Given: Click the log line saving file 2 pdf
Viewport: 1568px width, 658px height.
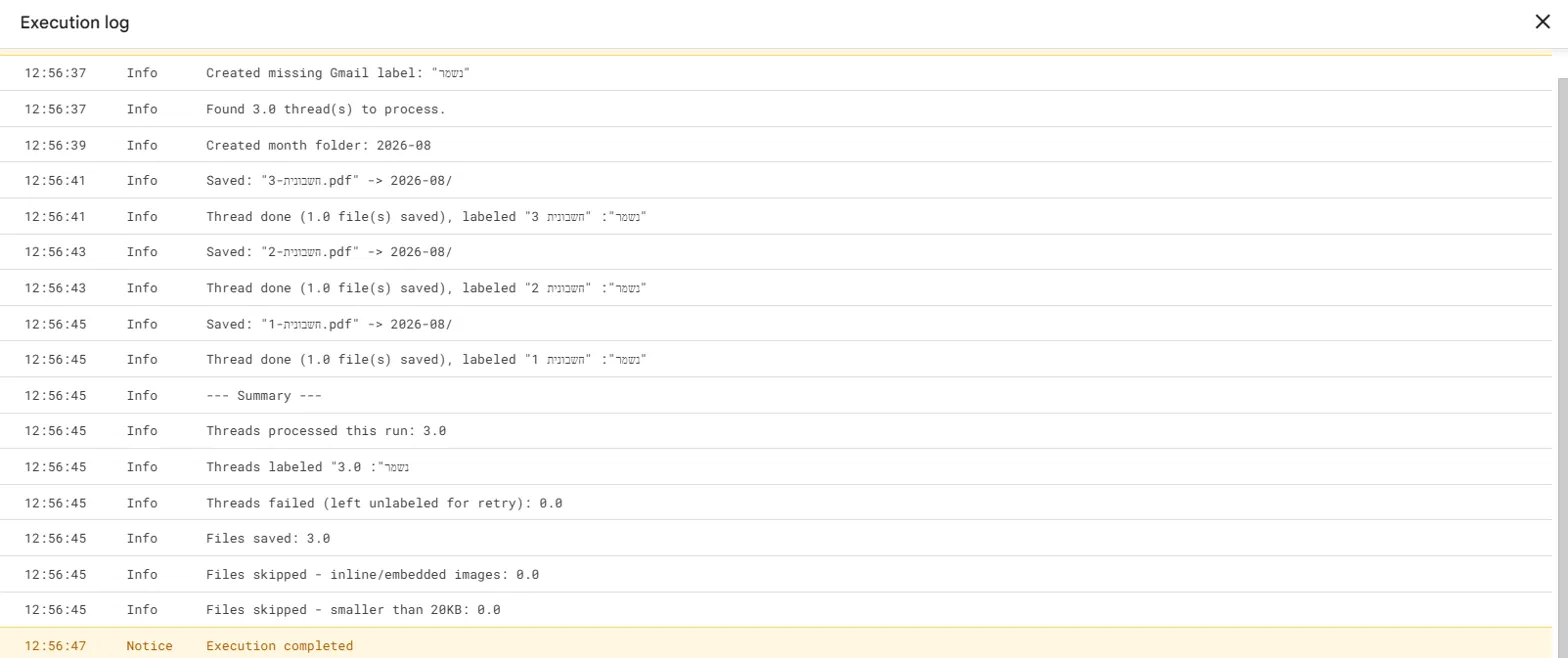Looking at the screenshot, I should click(776, 252).
